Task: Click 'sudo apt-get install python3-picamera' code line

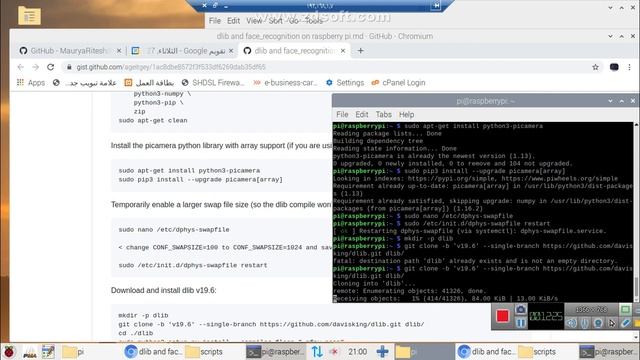Action: tap(189, 171)
